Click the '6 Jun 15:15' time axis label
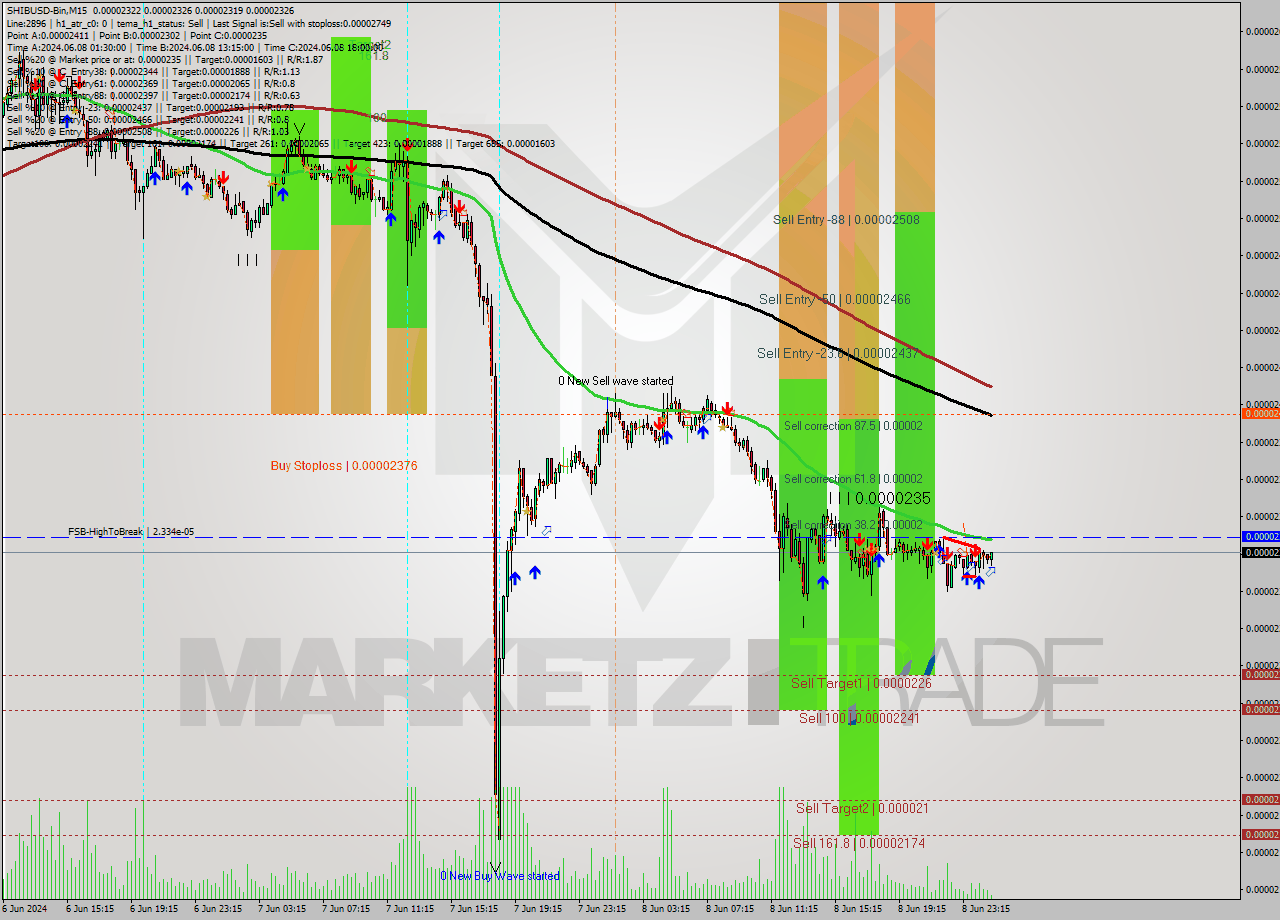This screenshot has height=920, width=1280. [90, 909]
